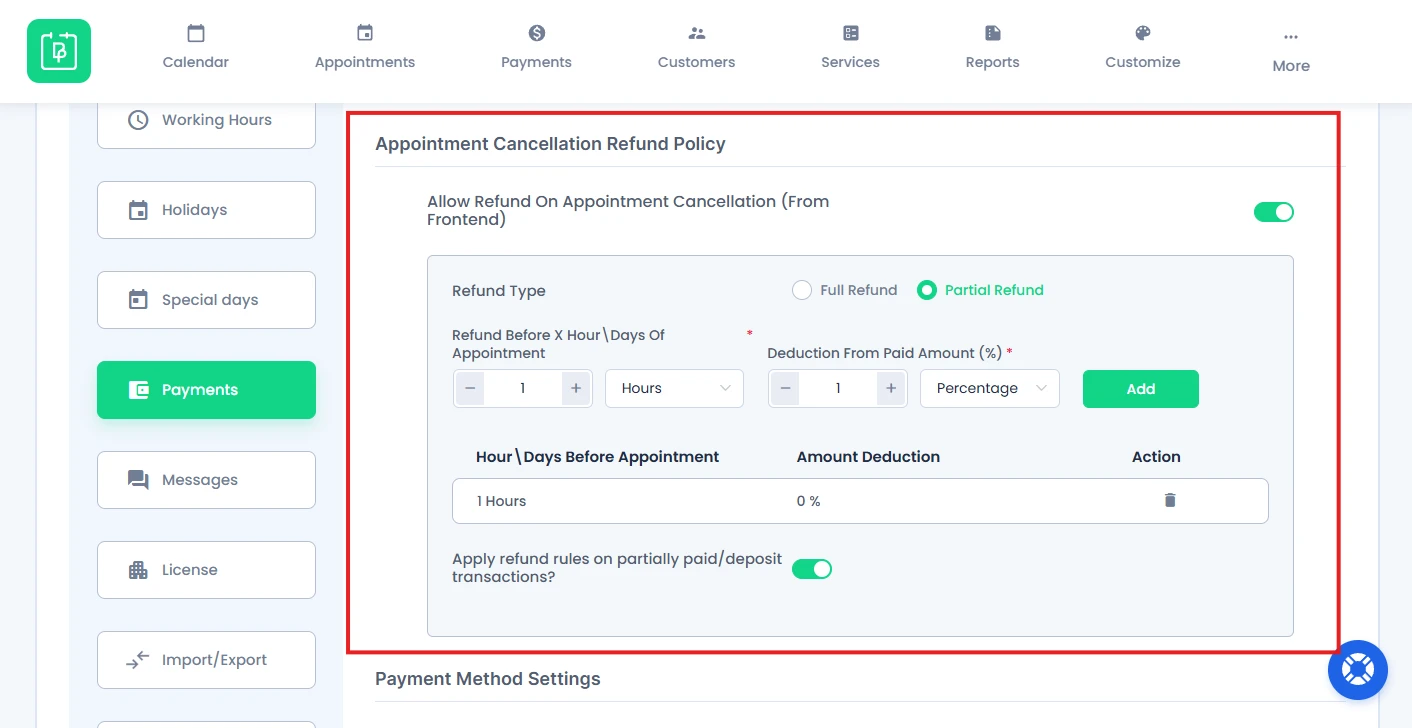The width and height of the screenshot is (1412, 728).
Task: Open License settings label
Action: tap(189, 570)
